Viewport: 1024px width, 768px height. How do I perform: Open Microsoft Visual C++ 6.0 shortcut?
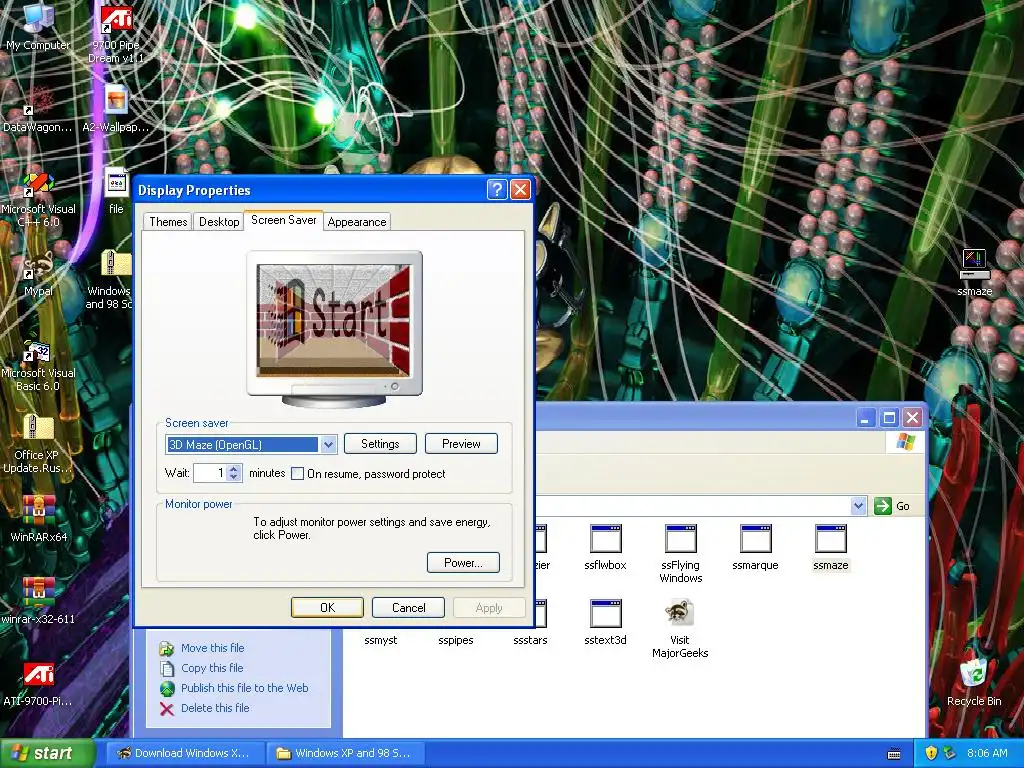38,199
